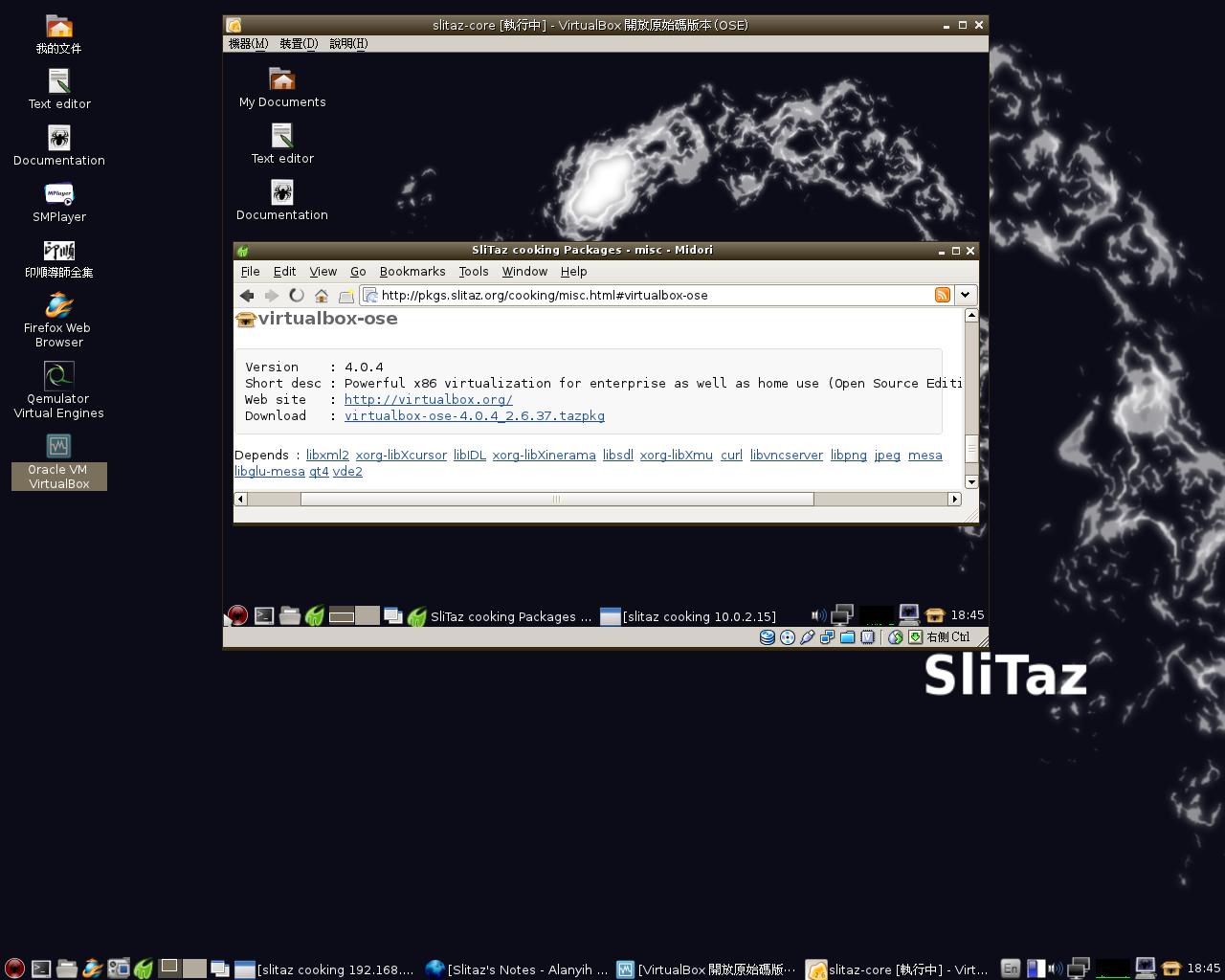Click VirtualBox shared folders status icon
The height and width of the screenshot is (980, 1225).
(x=848, y=637)
